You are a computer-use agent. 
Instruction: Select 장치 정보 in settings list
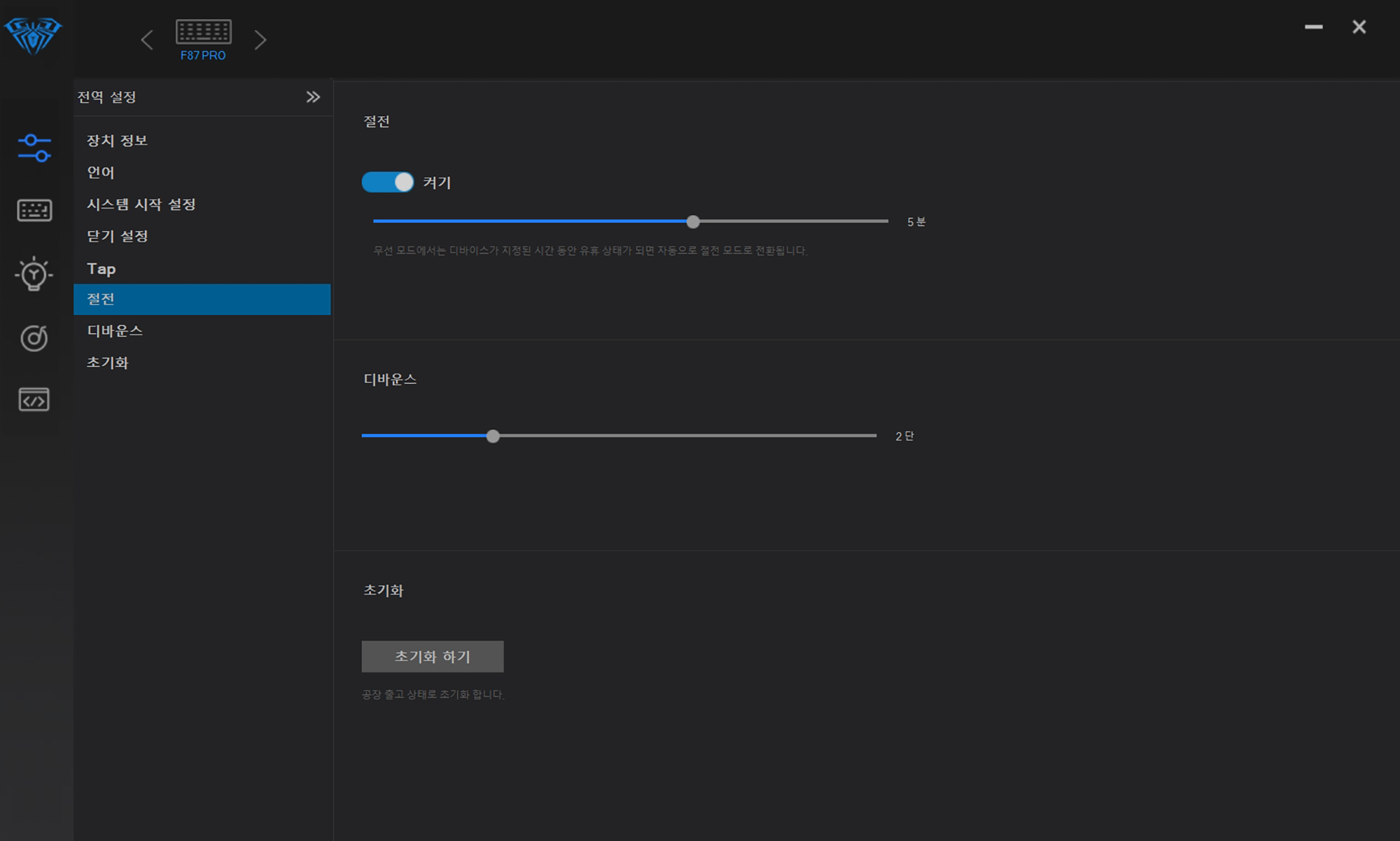[x=117, y=141]
